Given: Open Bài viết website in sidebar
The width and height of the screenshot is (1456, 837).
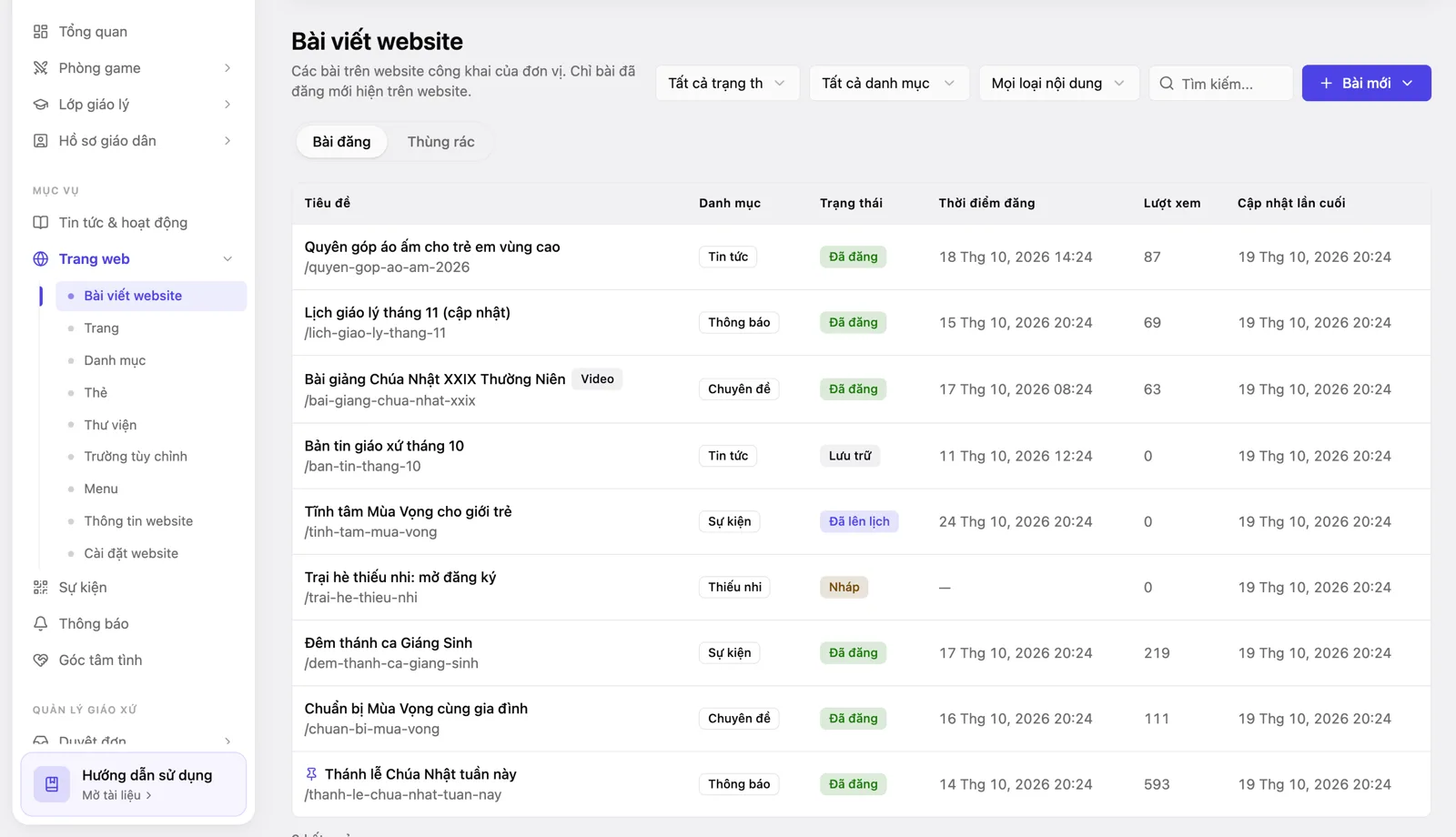Looking at the screenshot, I should coord(151,296).
